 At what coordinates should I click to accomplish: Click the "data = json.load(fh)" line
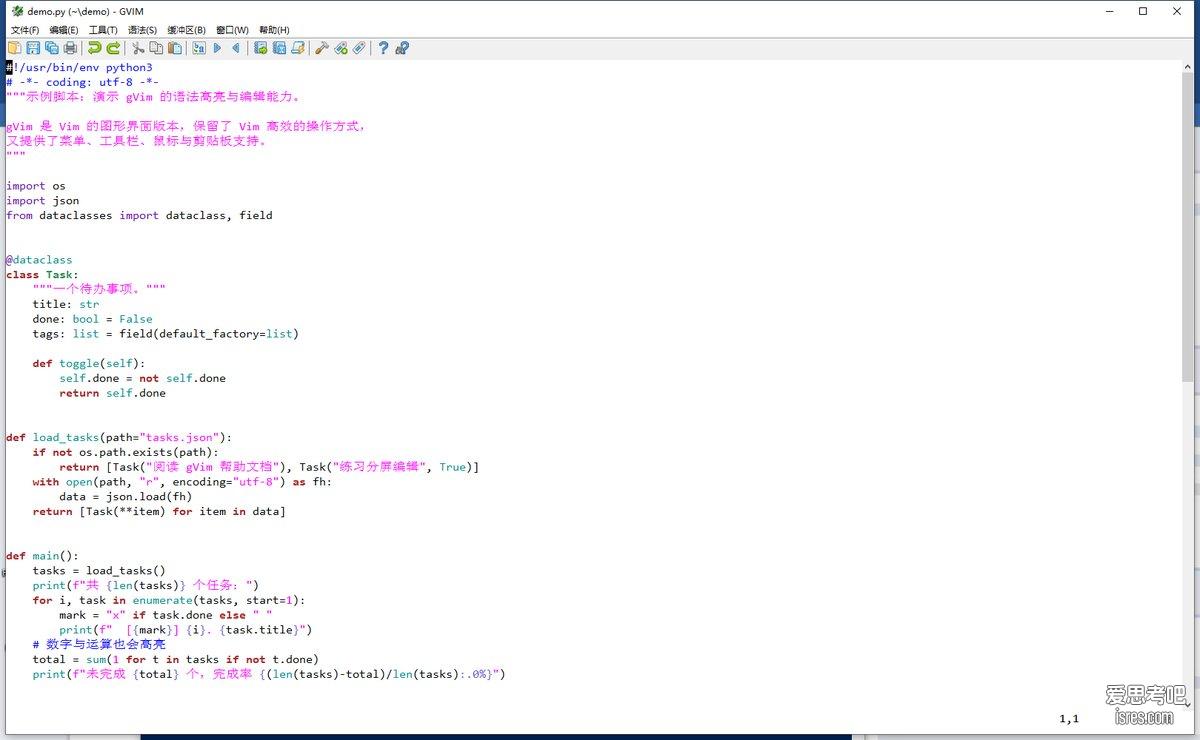coord(126,497)
